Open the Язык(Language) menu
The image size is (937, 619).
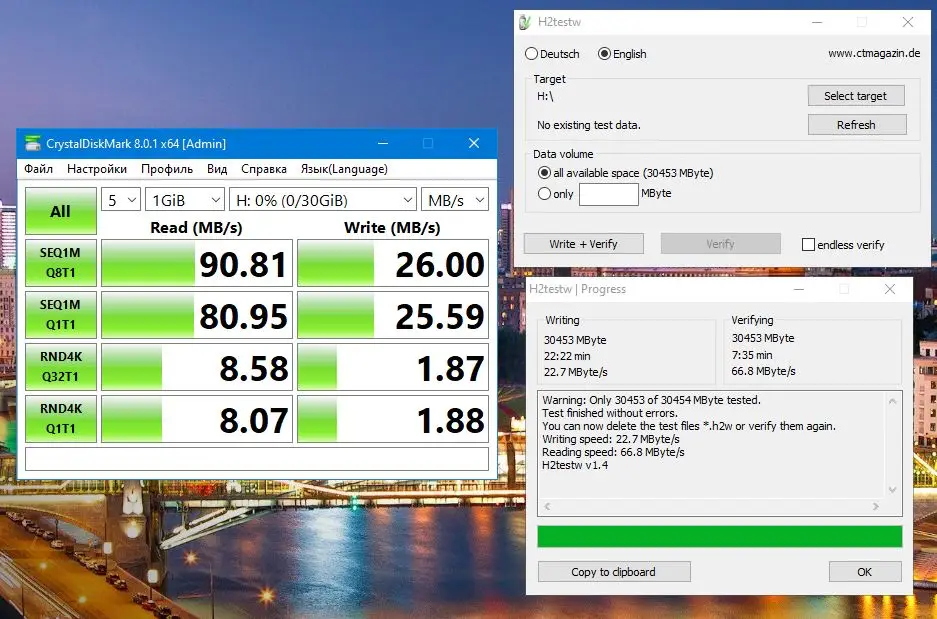tap(344, 169)
